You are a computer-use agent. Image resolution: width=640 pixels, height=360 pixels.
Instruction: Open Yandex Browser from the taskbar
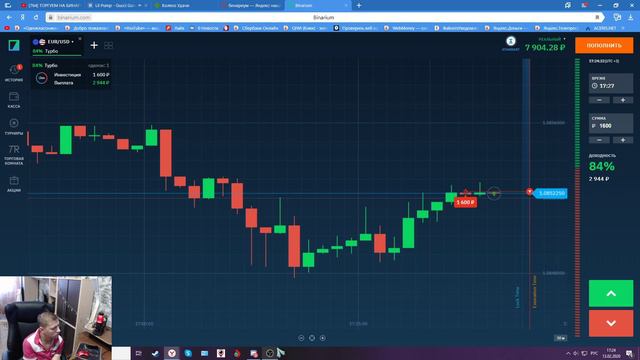coord(172,353)
